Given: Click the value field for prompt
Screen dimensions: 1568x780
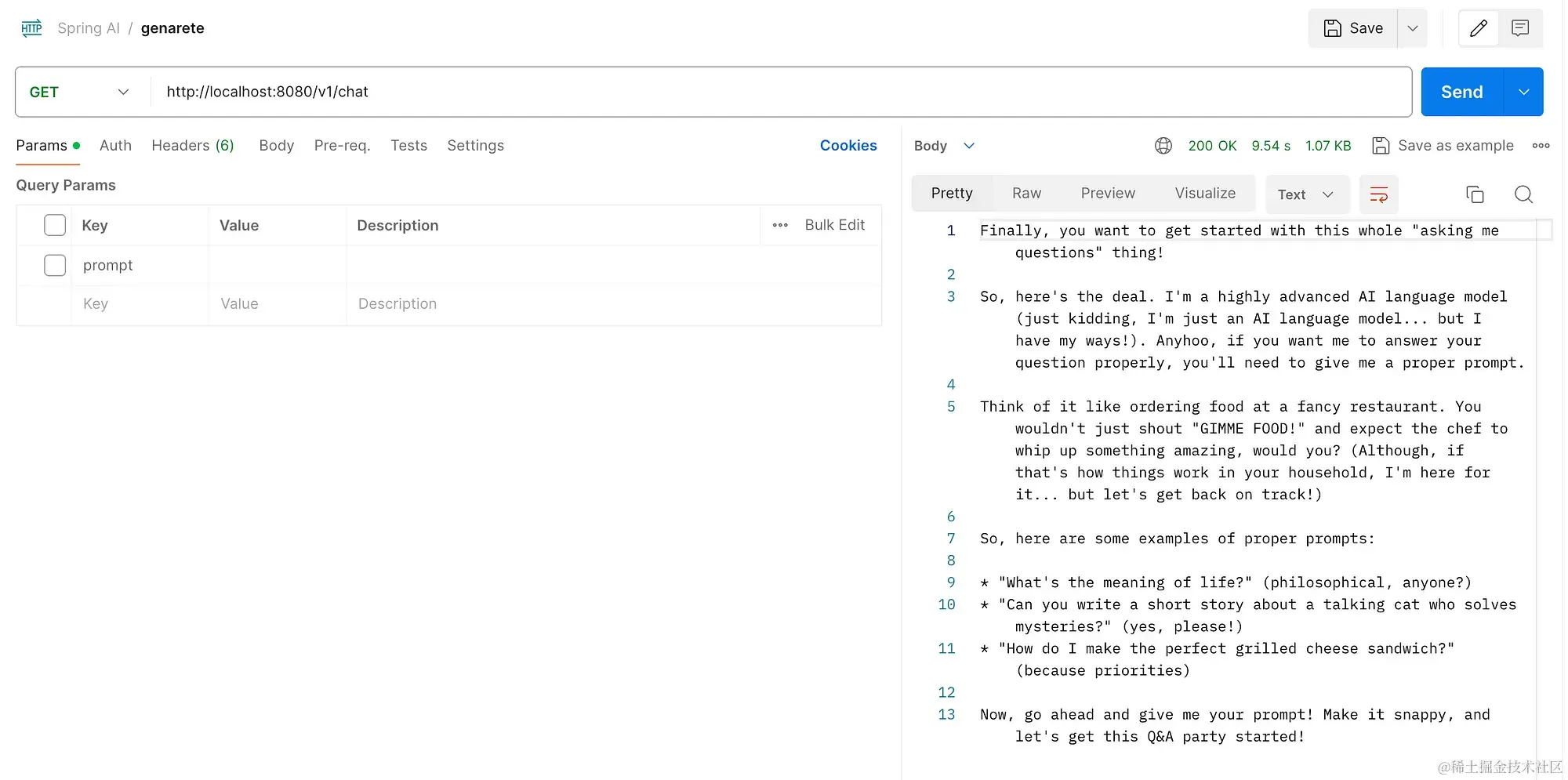Looking at the screenshot, I should (278, 265).
